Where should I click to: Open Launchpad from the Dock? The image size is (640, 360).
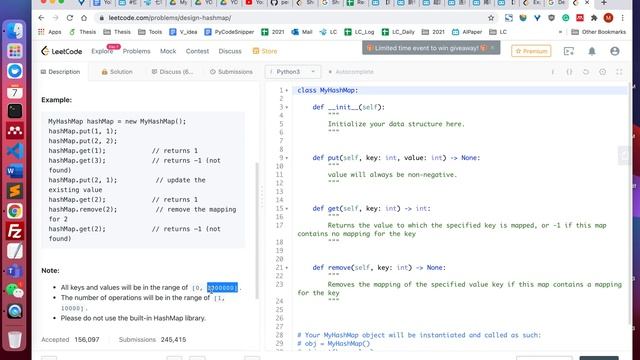(x=15, y=51)
